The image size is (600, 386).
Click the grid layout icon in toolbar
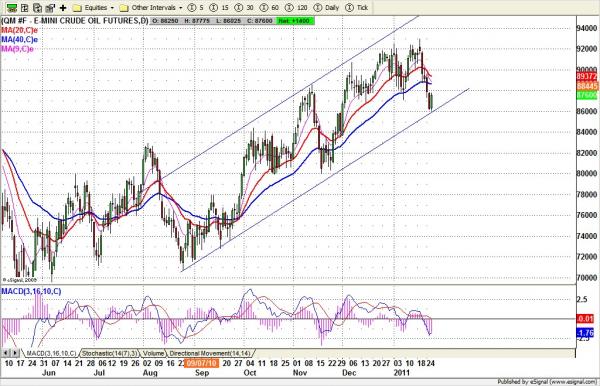click(x=24, y=8)
